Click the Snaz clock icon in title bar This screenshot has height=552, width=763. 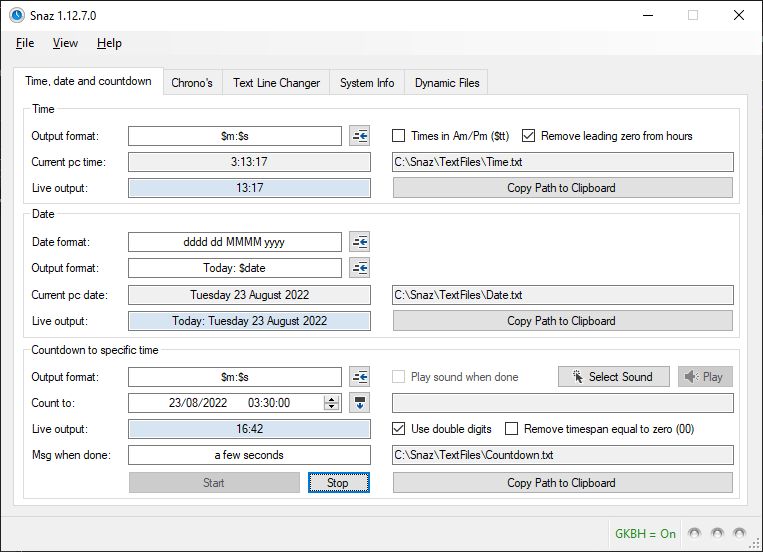16,16
